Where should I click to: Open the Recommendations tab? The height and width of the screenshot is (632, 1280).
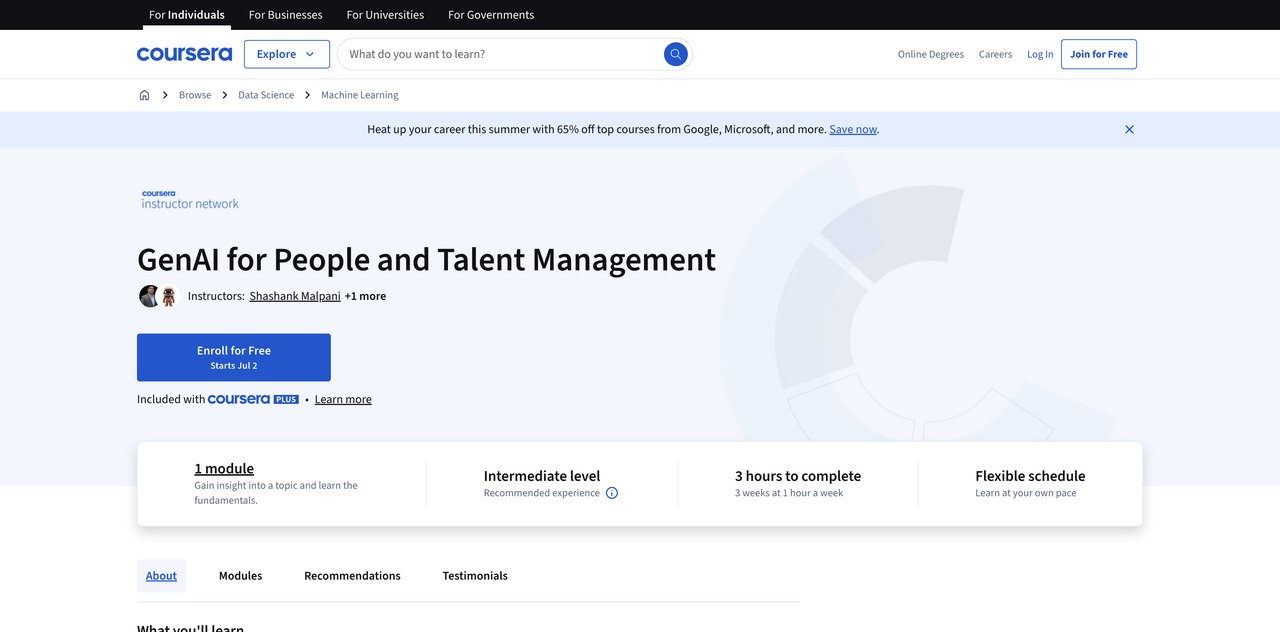pyautogui.click(x=352, y=576)
